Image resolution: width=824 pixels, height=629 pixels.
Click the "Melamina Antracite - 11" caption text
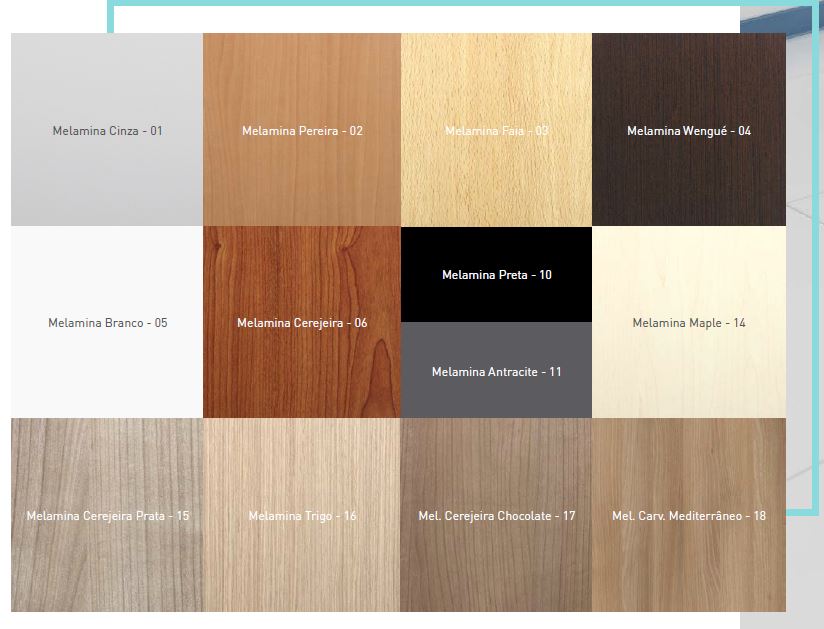pyautogui.click(x=496, y=372)
